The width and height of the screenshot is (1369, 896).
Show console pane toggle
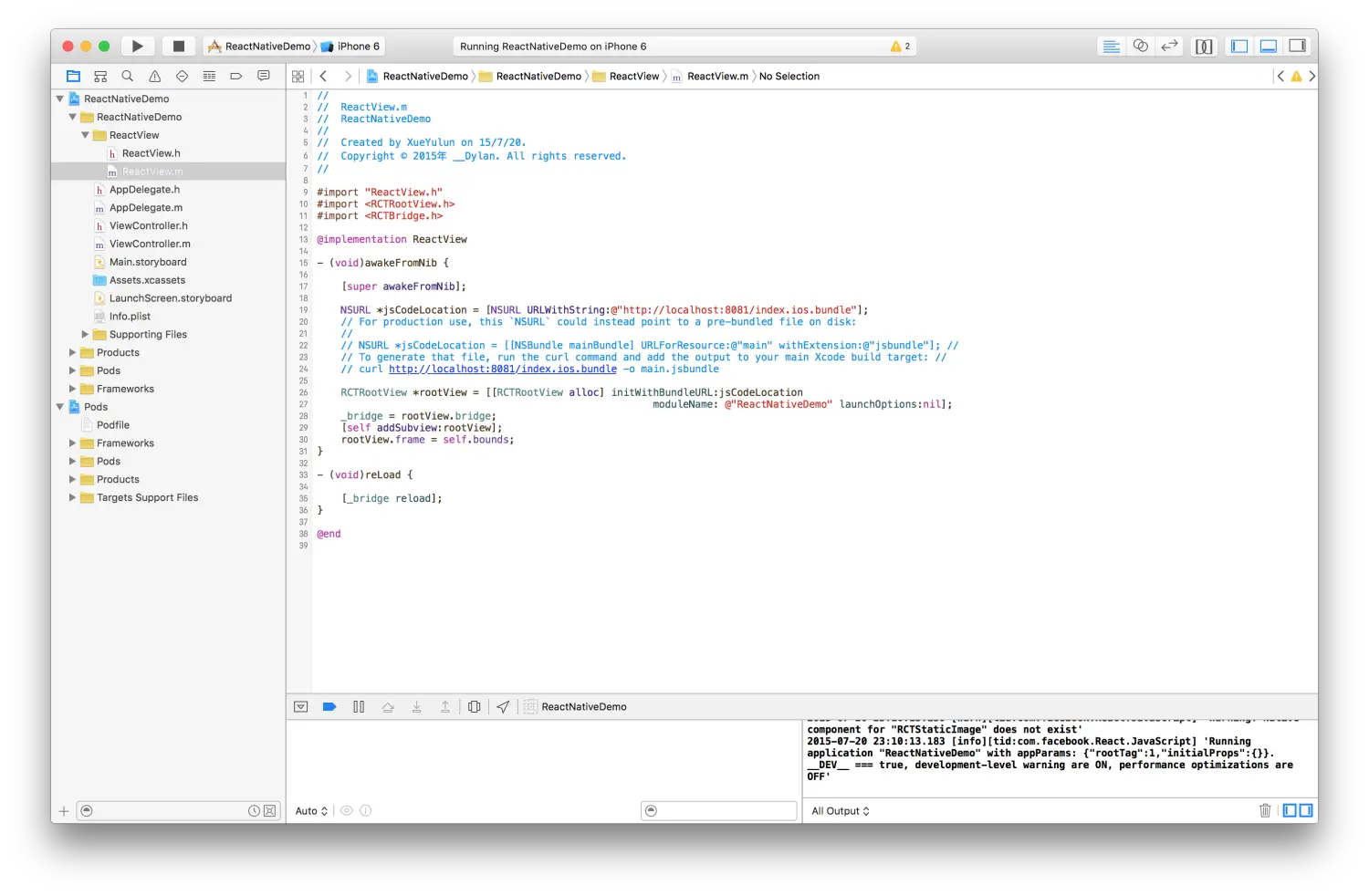tap(1306, 810)
